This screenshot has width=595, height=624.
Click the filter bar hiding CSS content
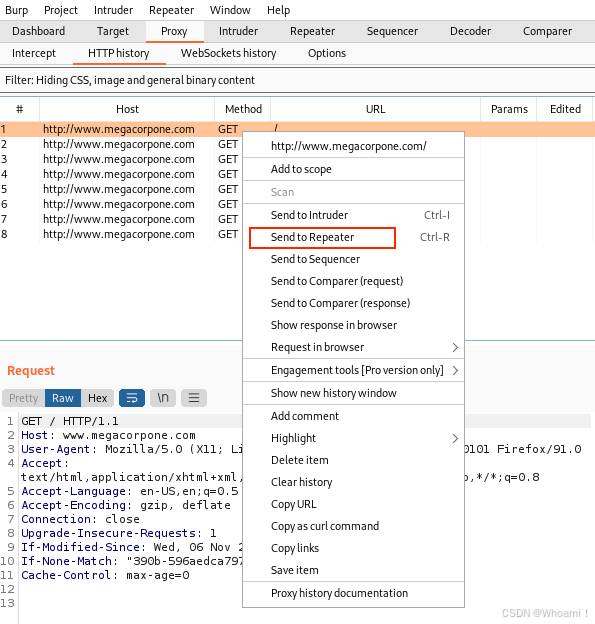tap(297, 80)
